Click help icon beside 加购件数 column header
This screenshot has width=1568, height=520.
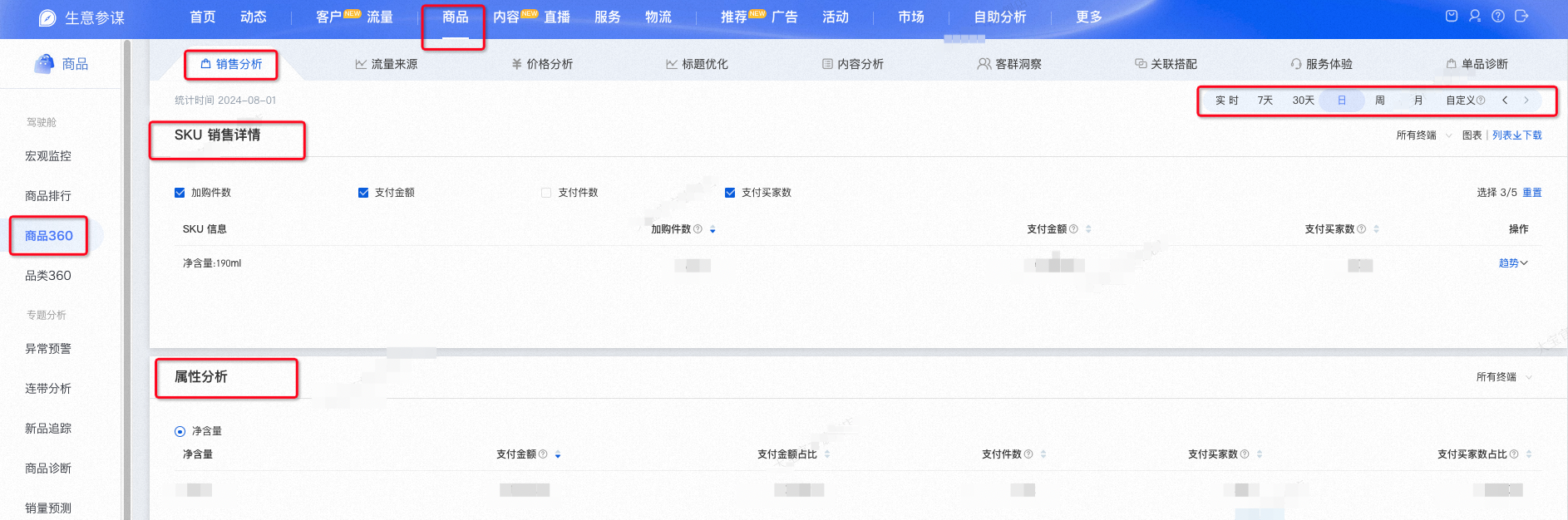[698, 229]
